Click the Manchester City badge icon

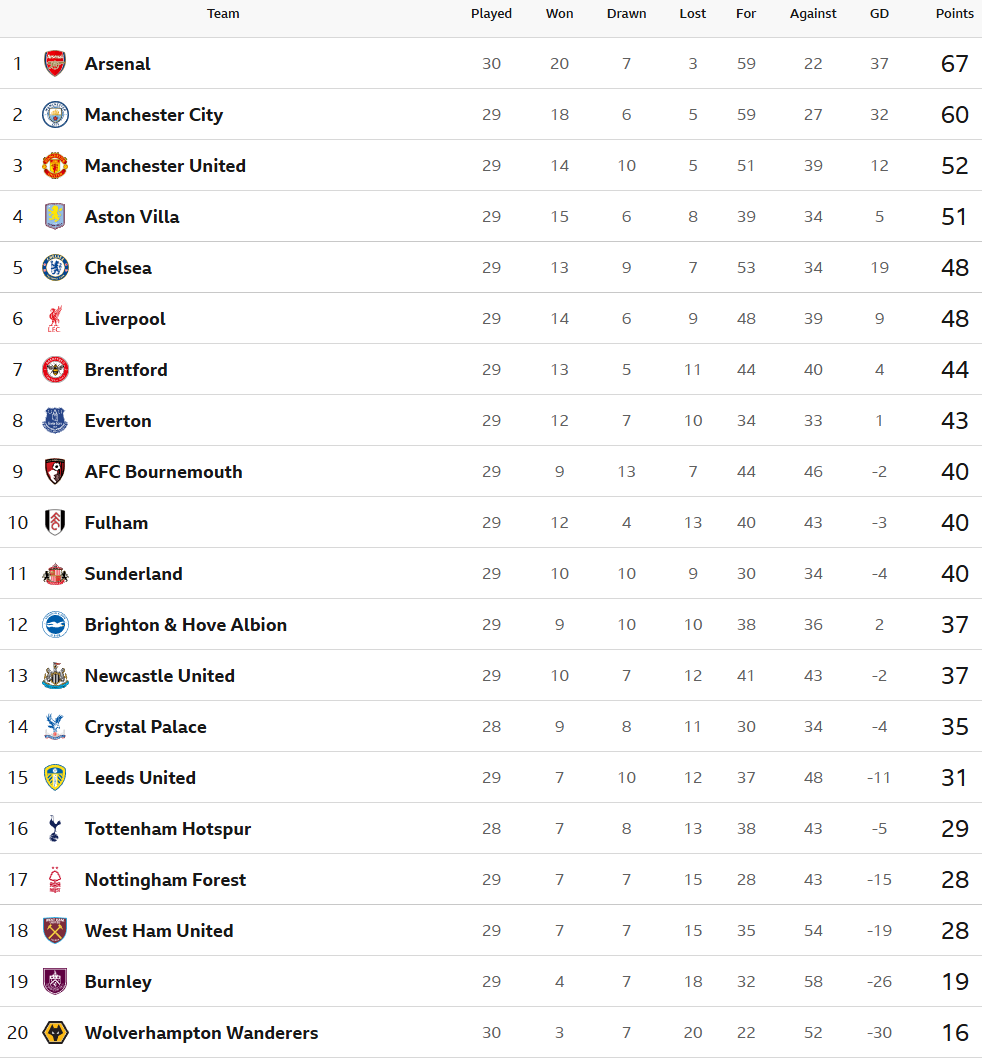[x=55, y=115]
